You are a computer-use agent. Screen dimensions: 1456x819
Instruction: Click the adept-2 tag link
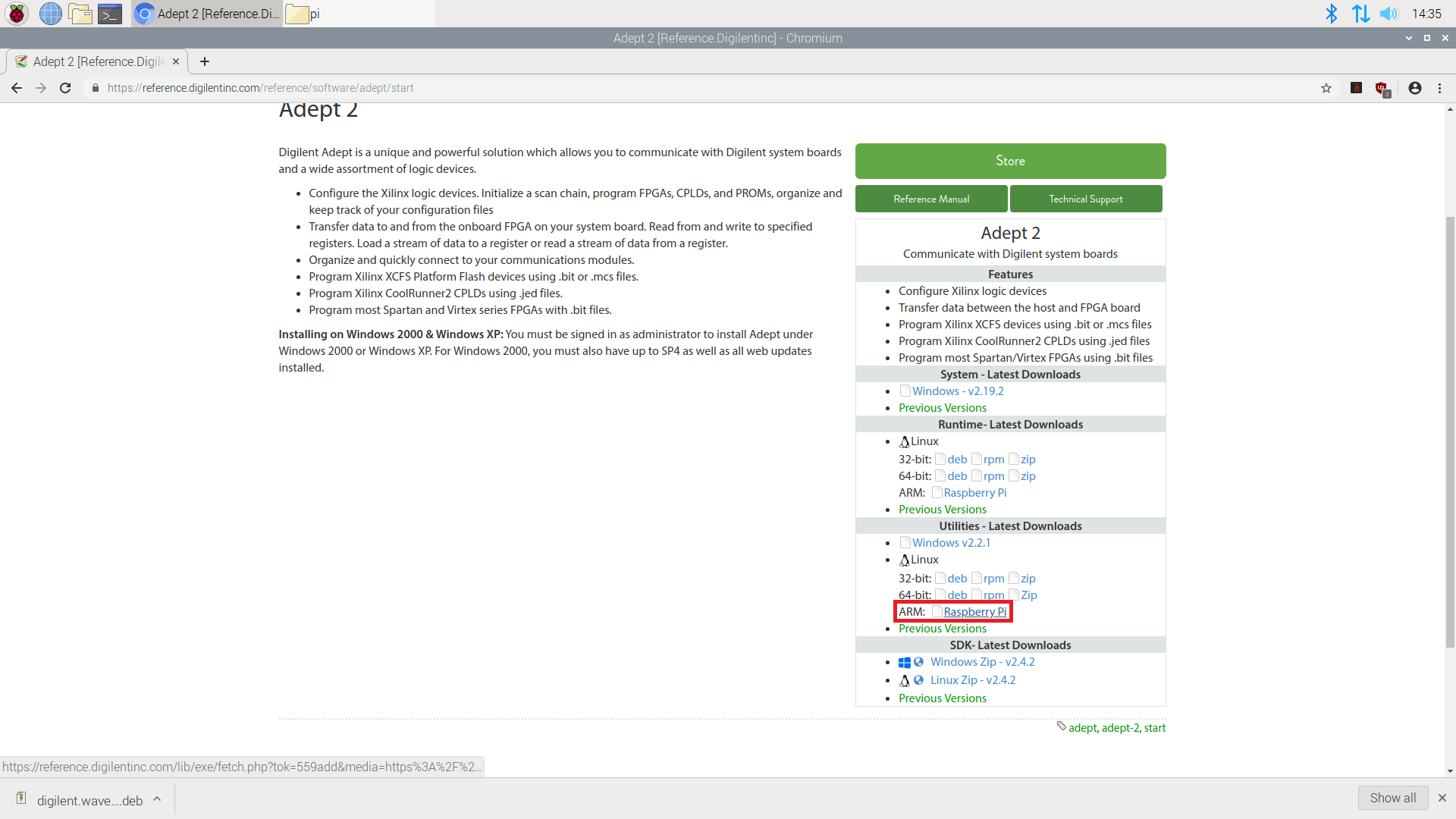(x=1120, y=728)
